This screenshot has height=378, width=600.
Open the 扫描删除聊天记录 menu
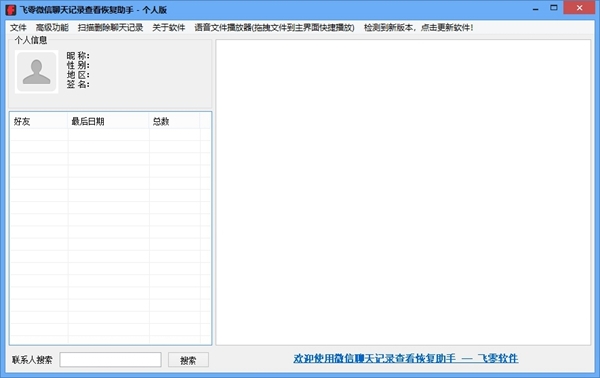pos(110,28)
